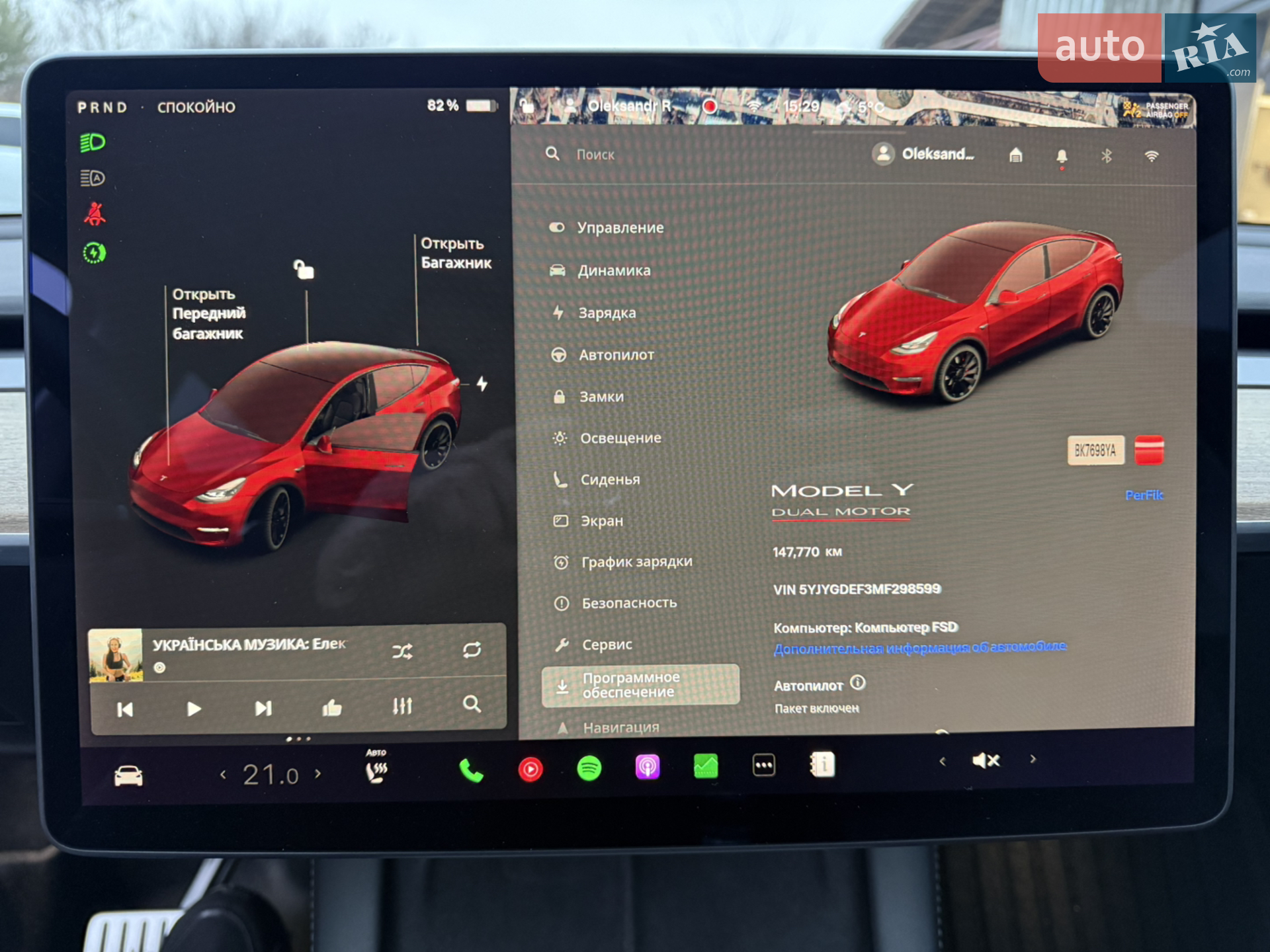
Task: Toggle shuffle in media player
Action: click(x=402, y=651)
